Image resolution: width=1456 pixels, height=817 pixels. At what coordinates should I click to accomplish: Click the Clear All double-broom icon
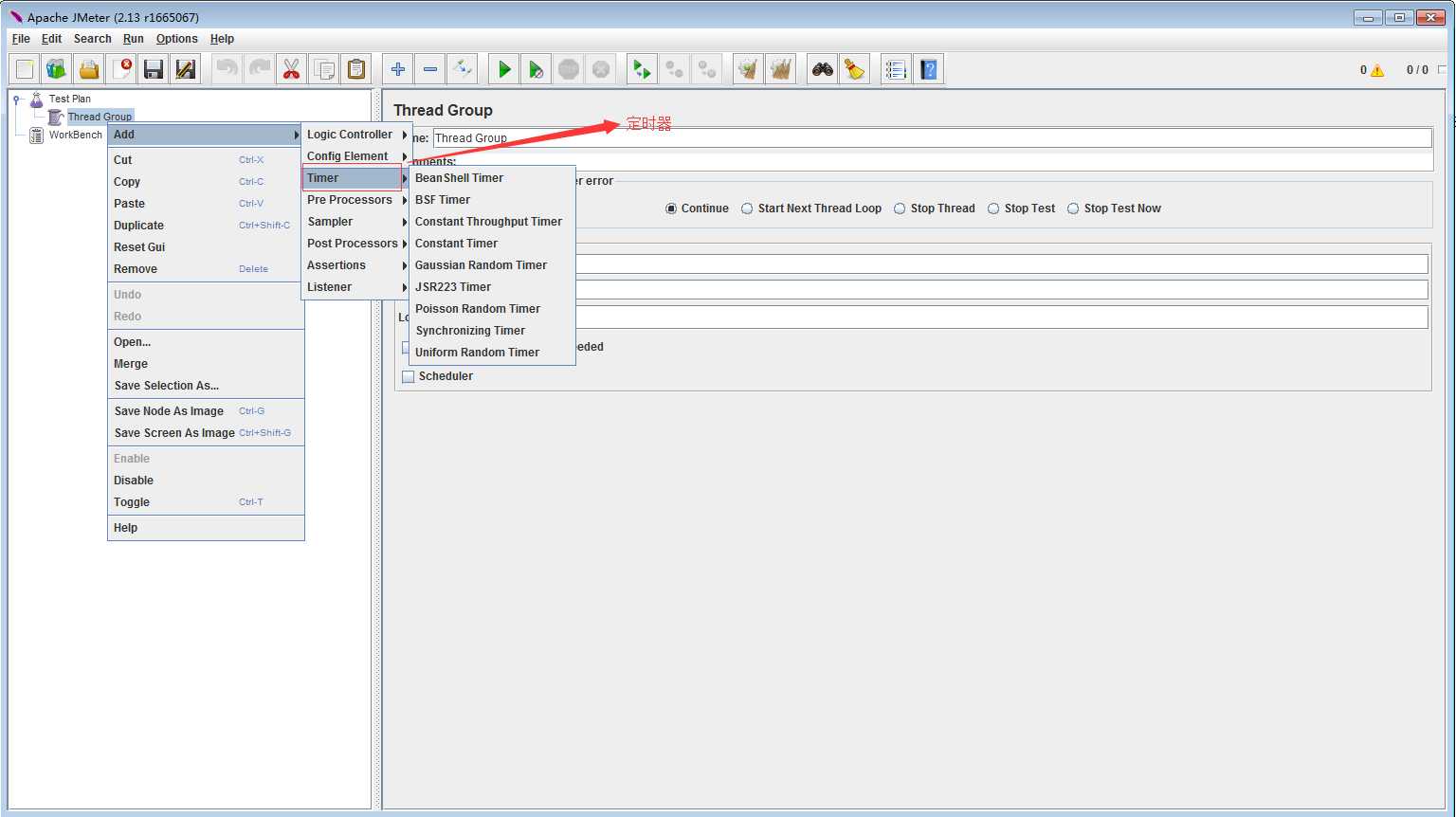click(781, 69)
